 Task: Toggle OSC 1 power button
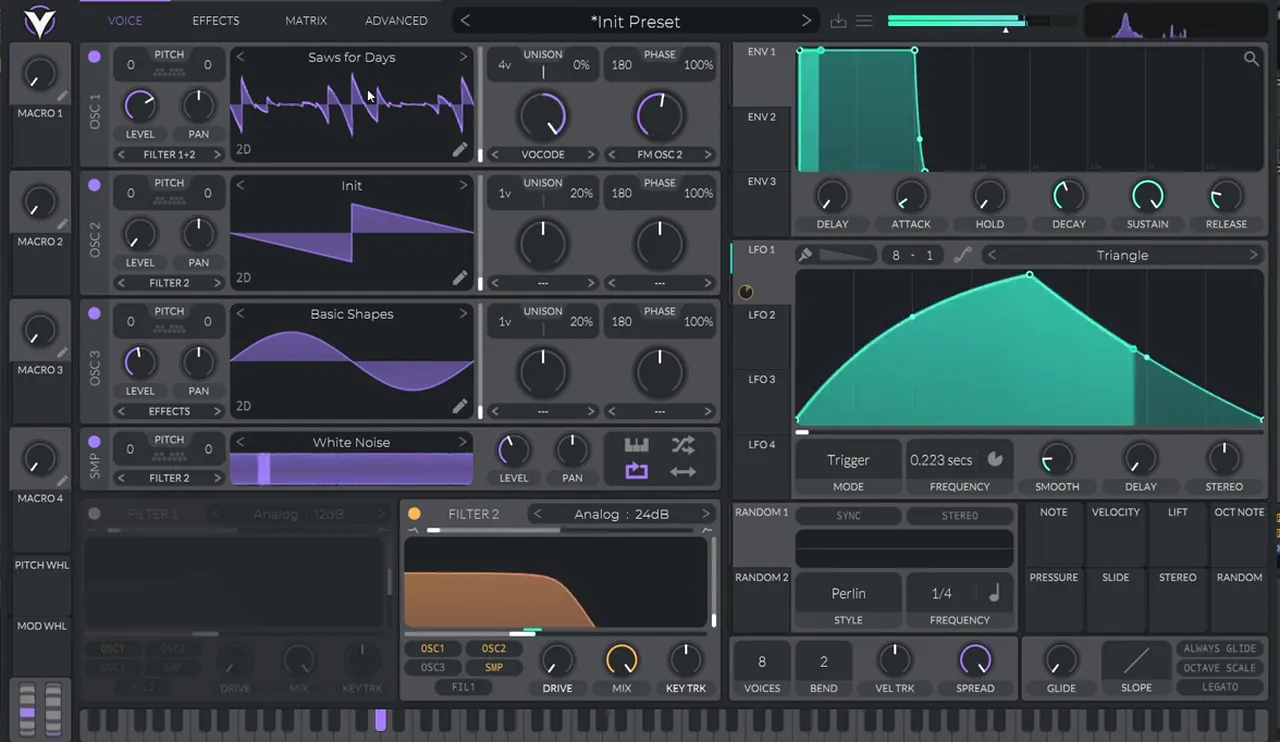94,57
